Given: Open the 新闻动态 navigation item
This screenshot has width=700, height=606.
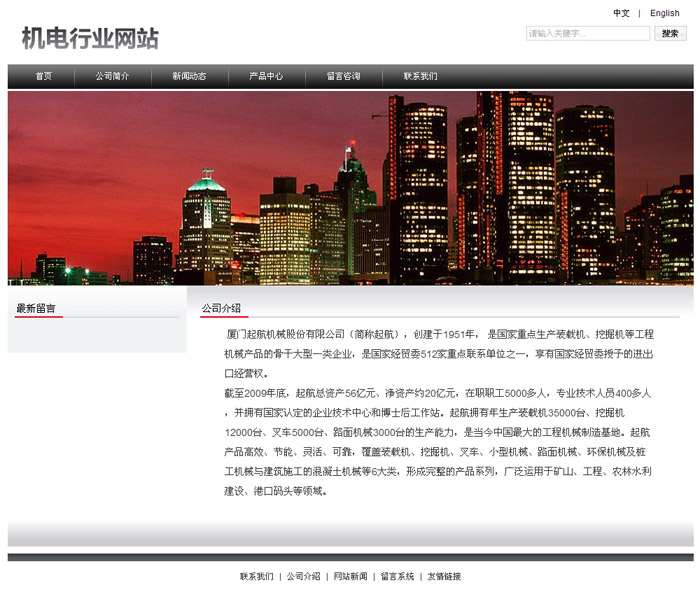Looking at the screenshot, I should (189, 76).
